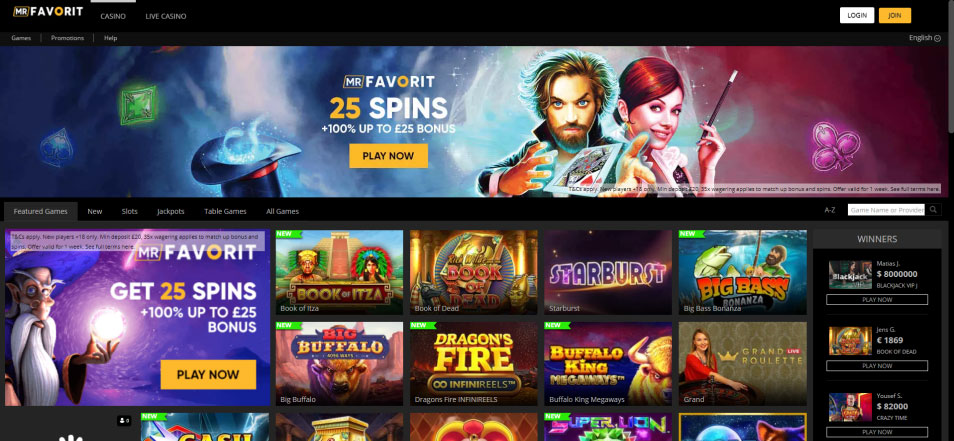
Task: Click the white Login button
Action: tap(857, 15)
